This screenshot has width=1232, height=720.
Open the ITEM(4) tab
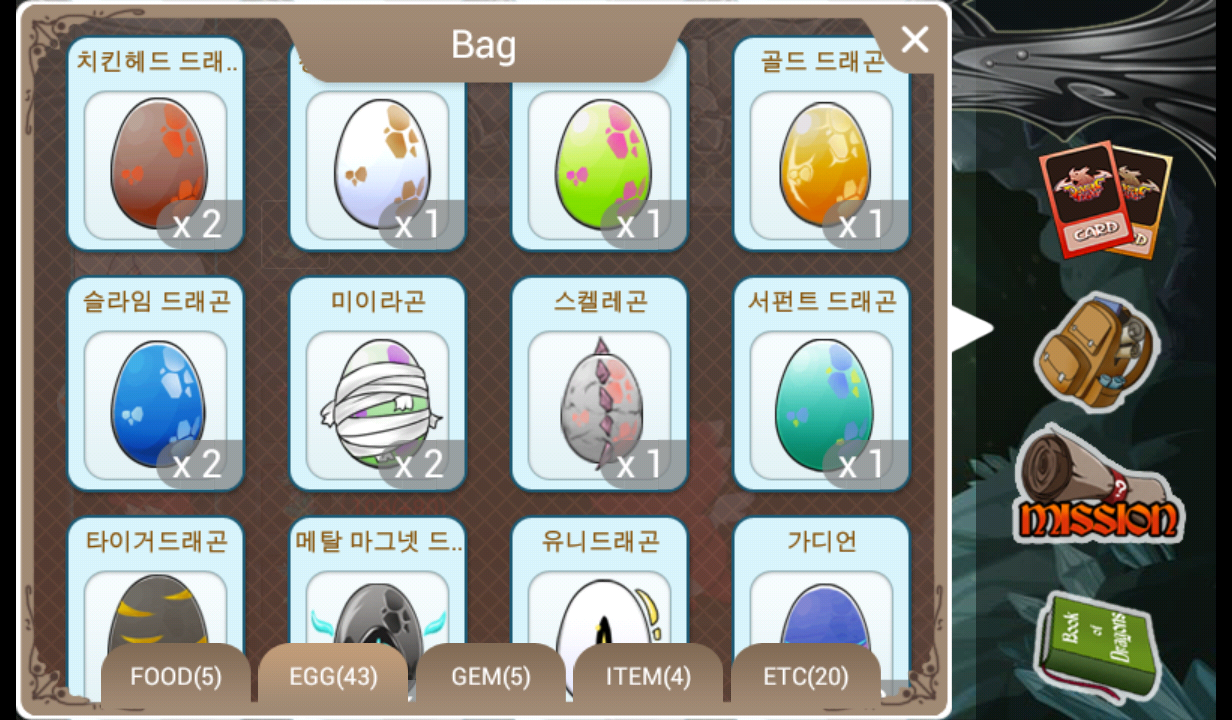[648, 677]
